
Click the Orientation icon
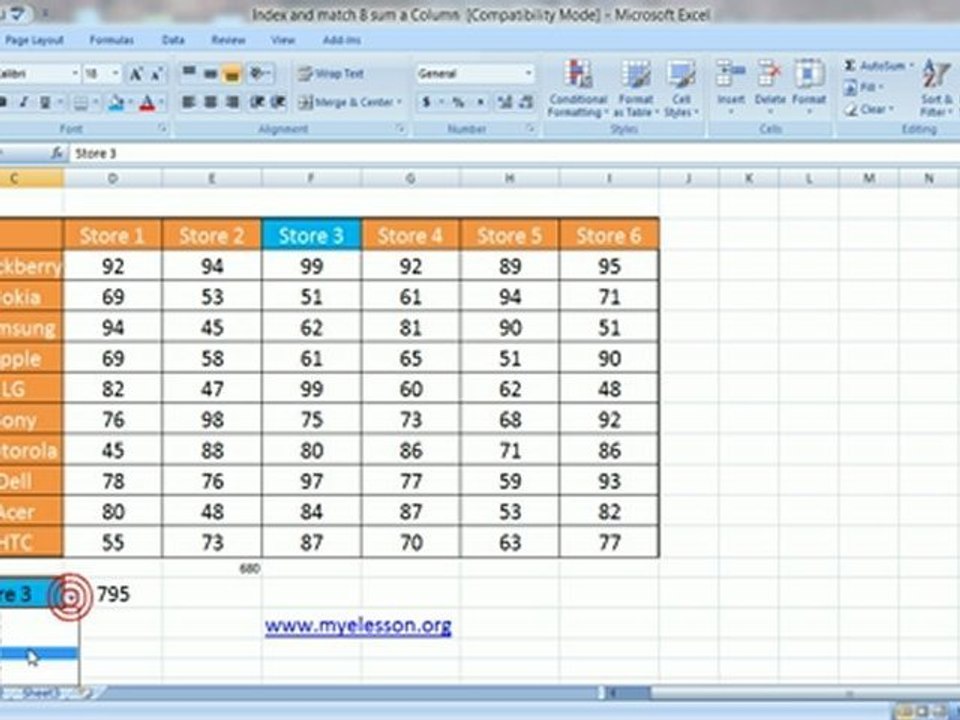[x=259, y=74]
